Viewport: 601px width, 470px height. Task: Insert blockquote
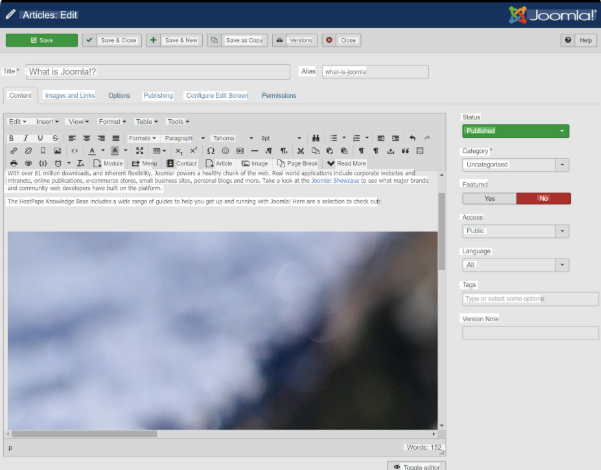(x=405, y=151)
